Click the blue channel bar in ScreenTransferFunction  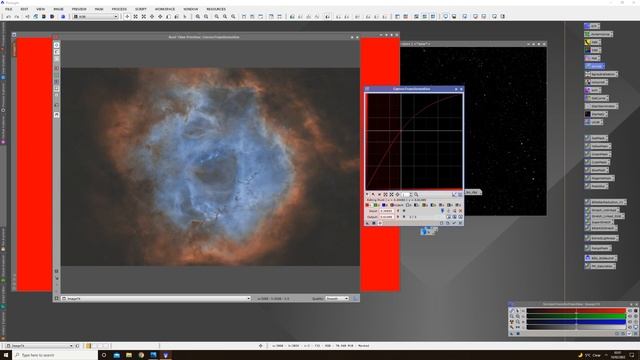pos(576,322)
